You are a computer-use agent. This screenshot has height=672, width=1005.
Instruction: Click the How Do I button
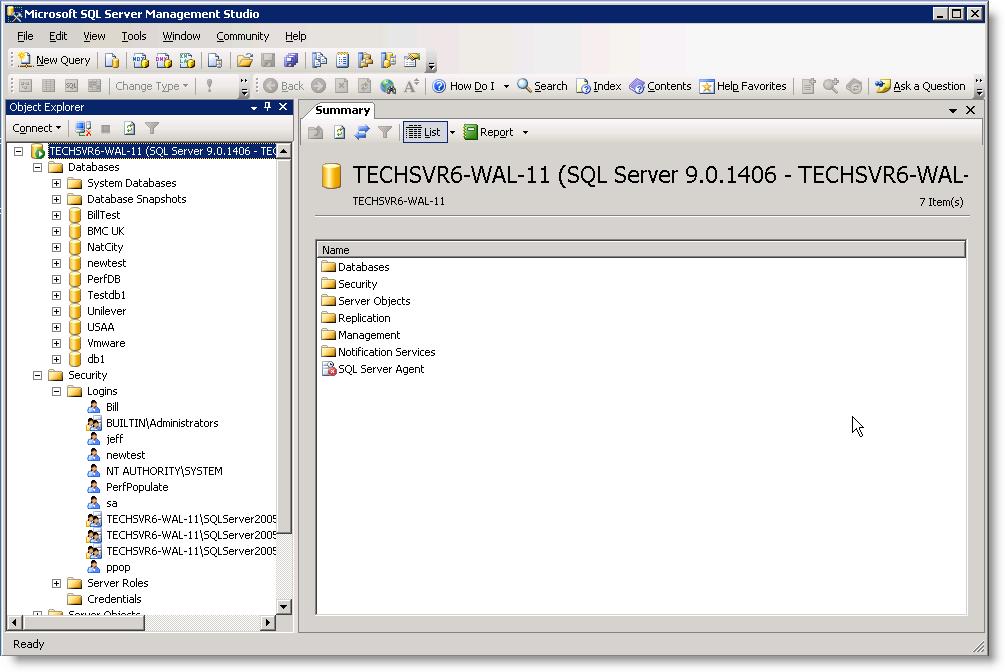(464, 86)
